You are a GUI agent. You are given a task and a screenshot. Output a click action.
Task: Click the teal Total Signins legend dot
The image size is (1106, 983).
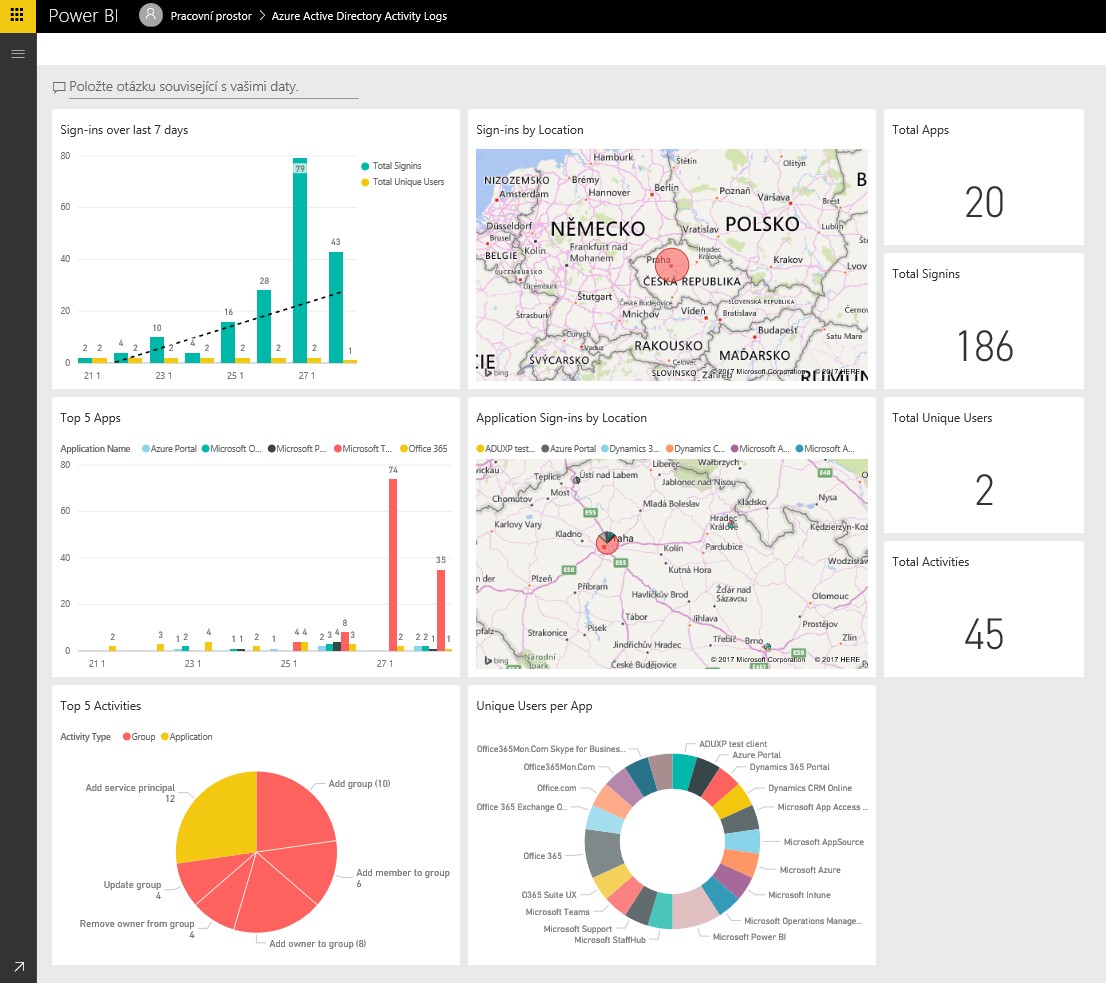[x=365, y=166]
